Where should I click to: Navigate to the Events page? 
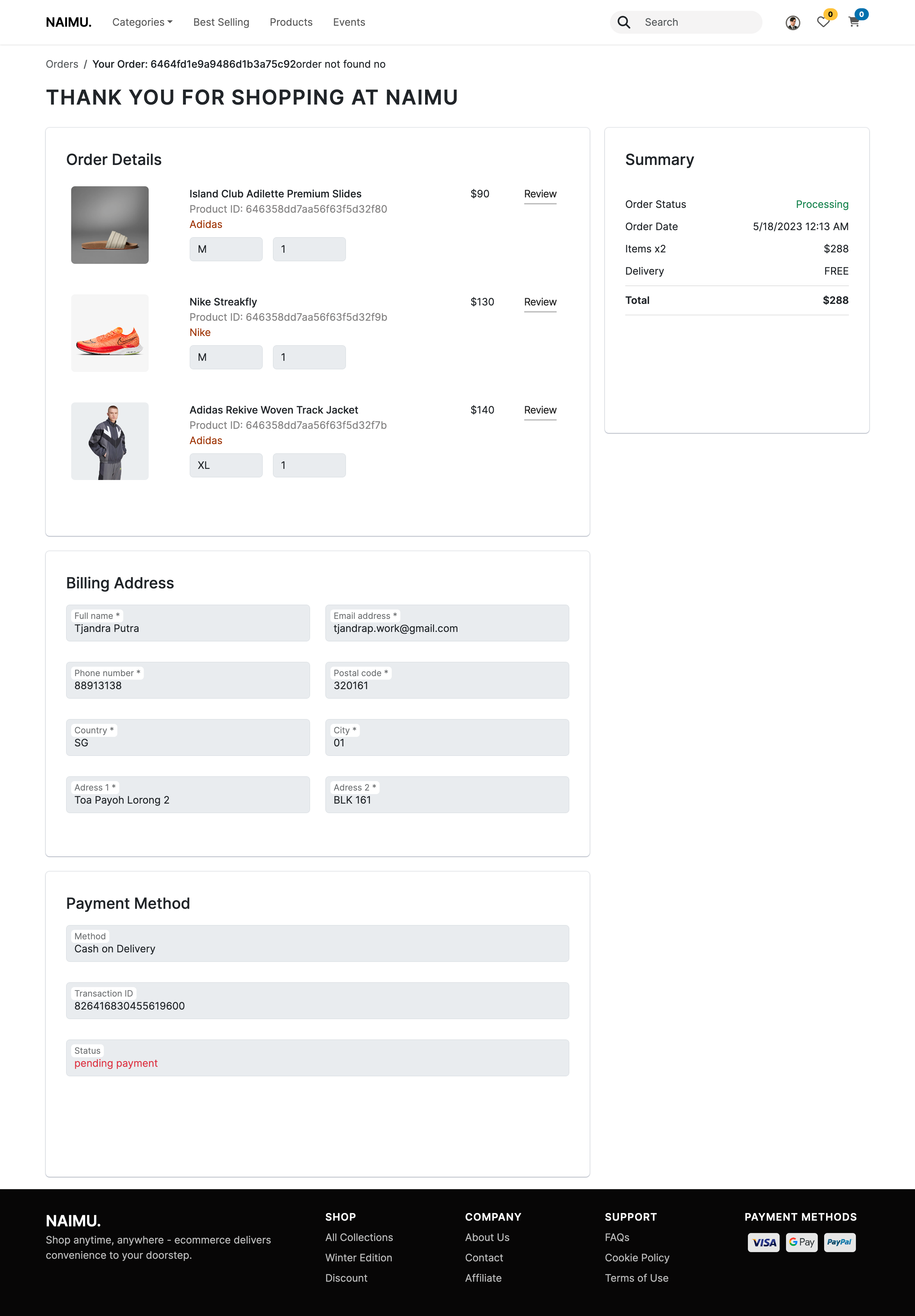pos(349,22)
